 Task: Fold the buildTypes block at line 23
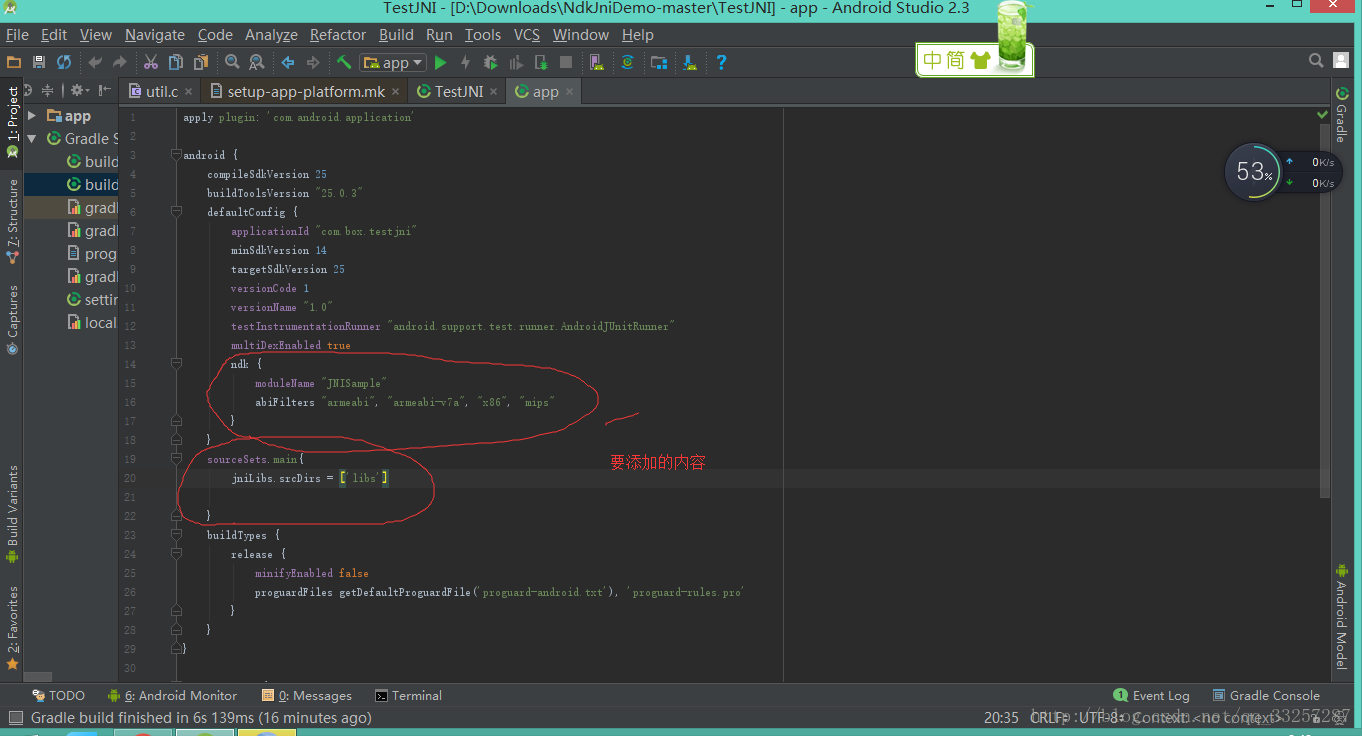click(176, 535)
